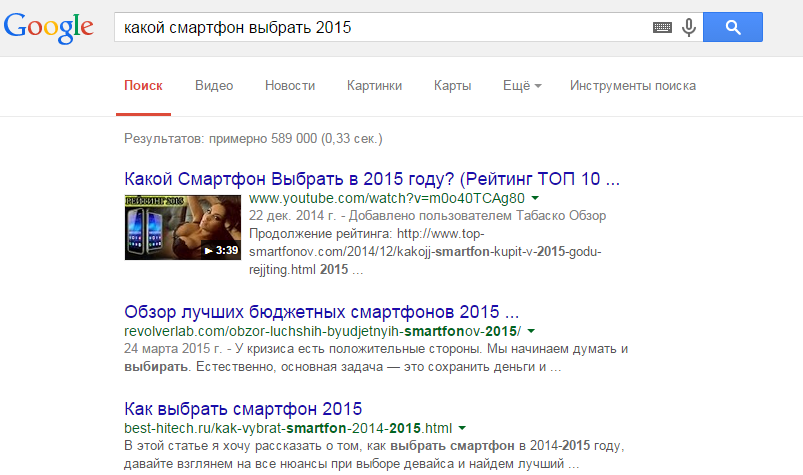Open Инструменты поиска options
Screen dimensions: 803x475
click(x=633, y=86)
